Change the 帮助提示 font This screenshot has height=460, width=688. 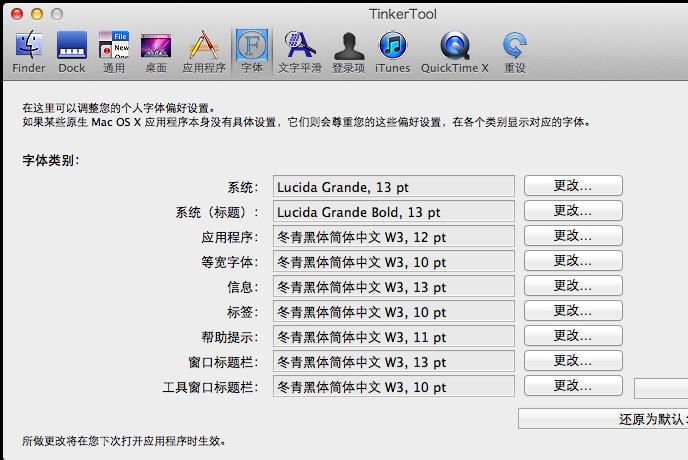tap(573, 336)
